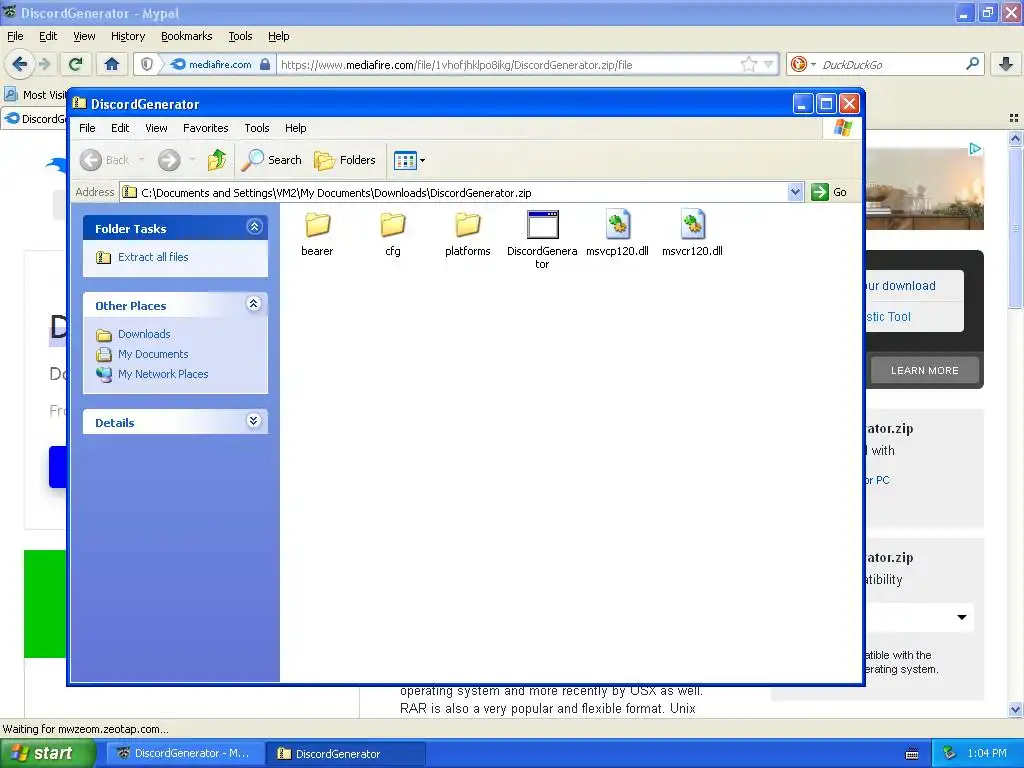Open Downloads in Other Places
The height and width of the screenshot is (768, 1024).
click(x=144, y=334)
